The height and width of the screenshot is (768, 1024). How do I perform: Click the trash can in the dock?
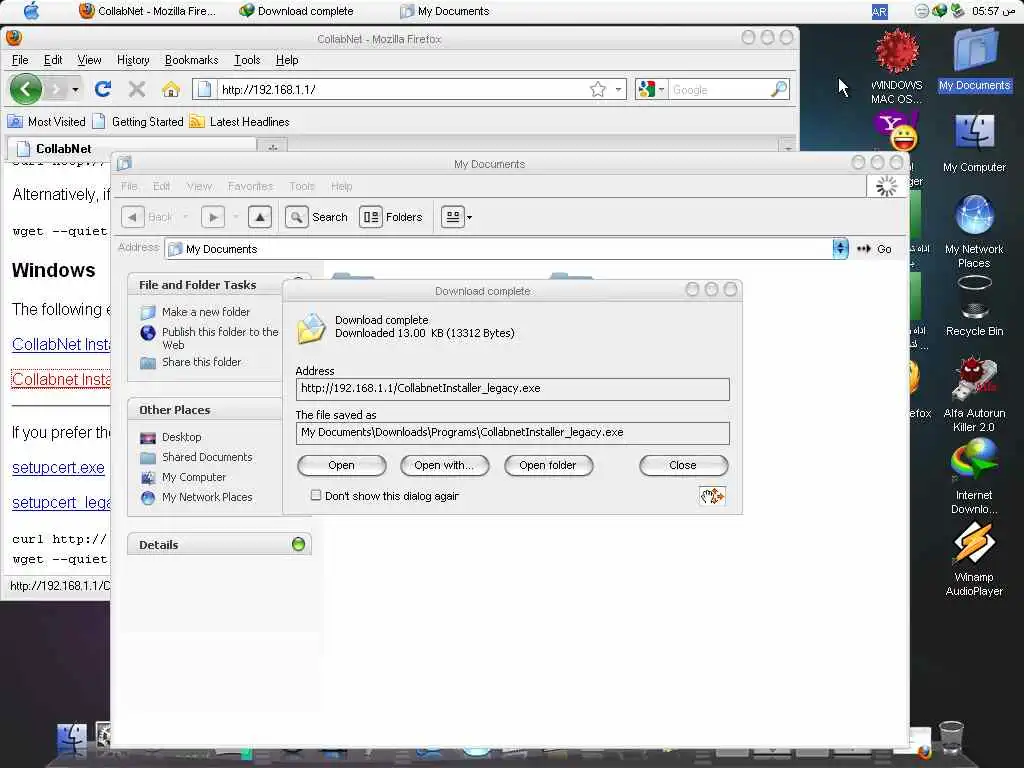pos(951,738)
